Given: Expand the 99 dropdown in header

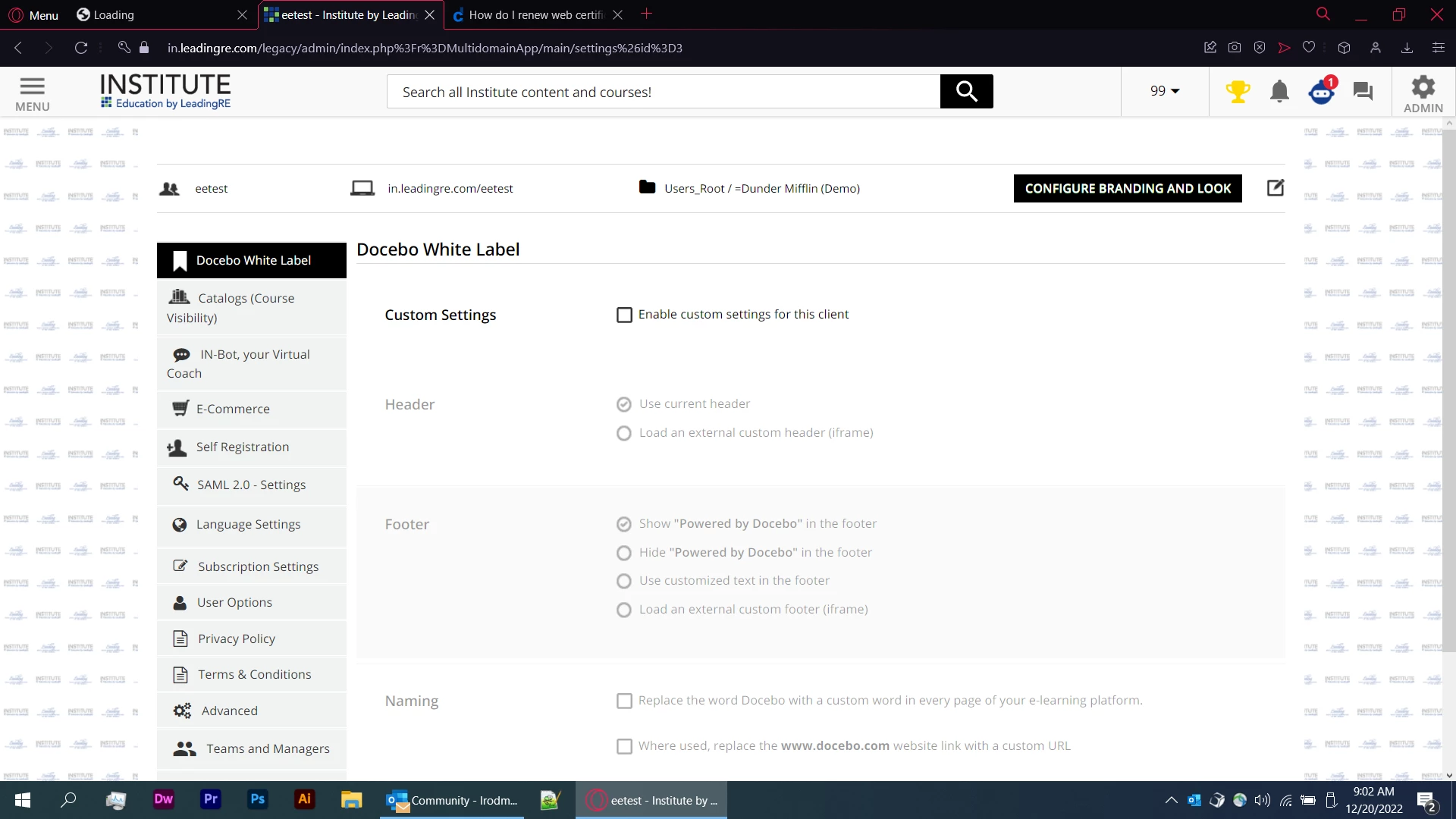Looking at the screenshot, I should click(x=1165, y=91).
